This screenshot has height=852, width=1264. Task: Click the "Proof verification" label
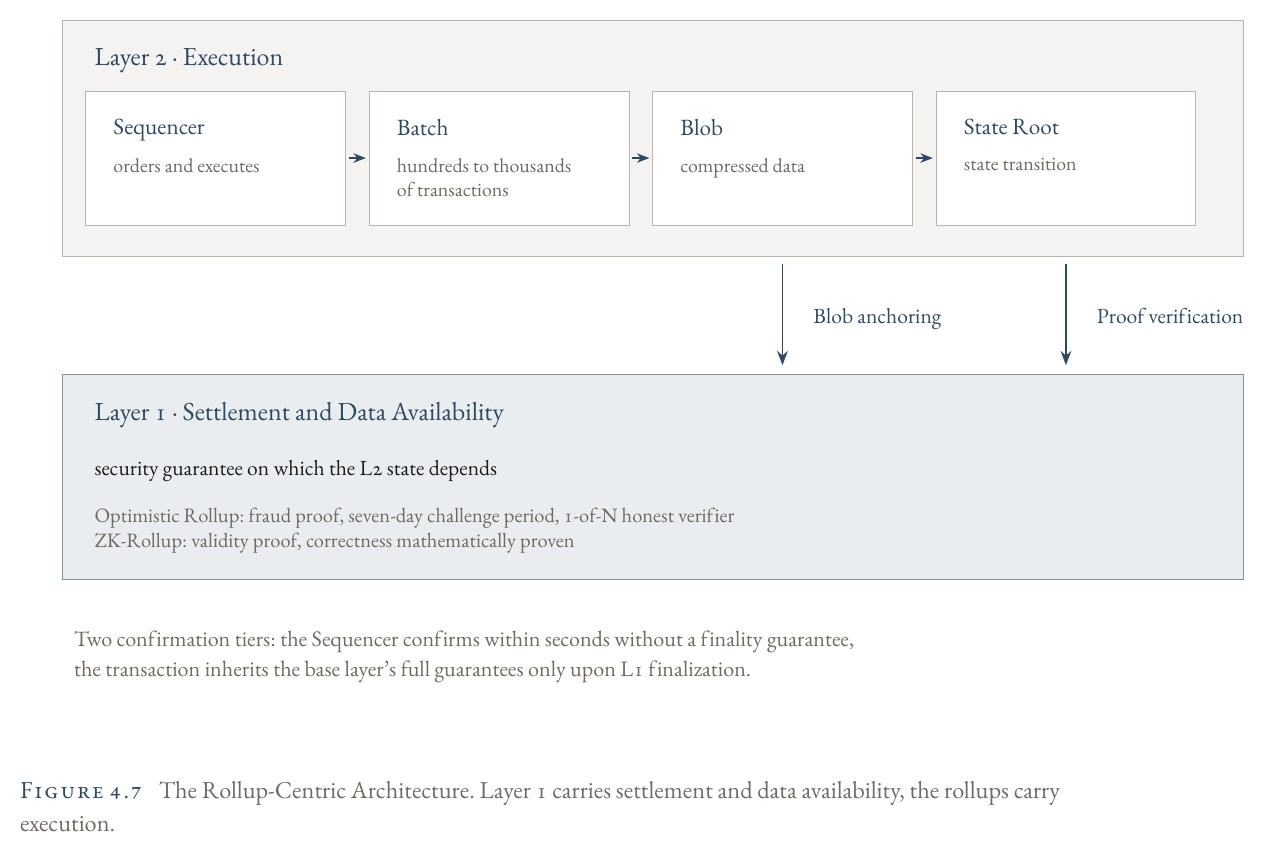tap(1170, 316)
